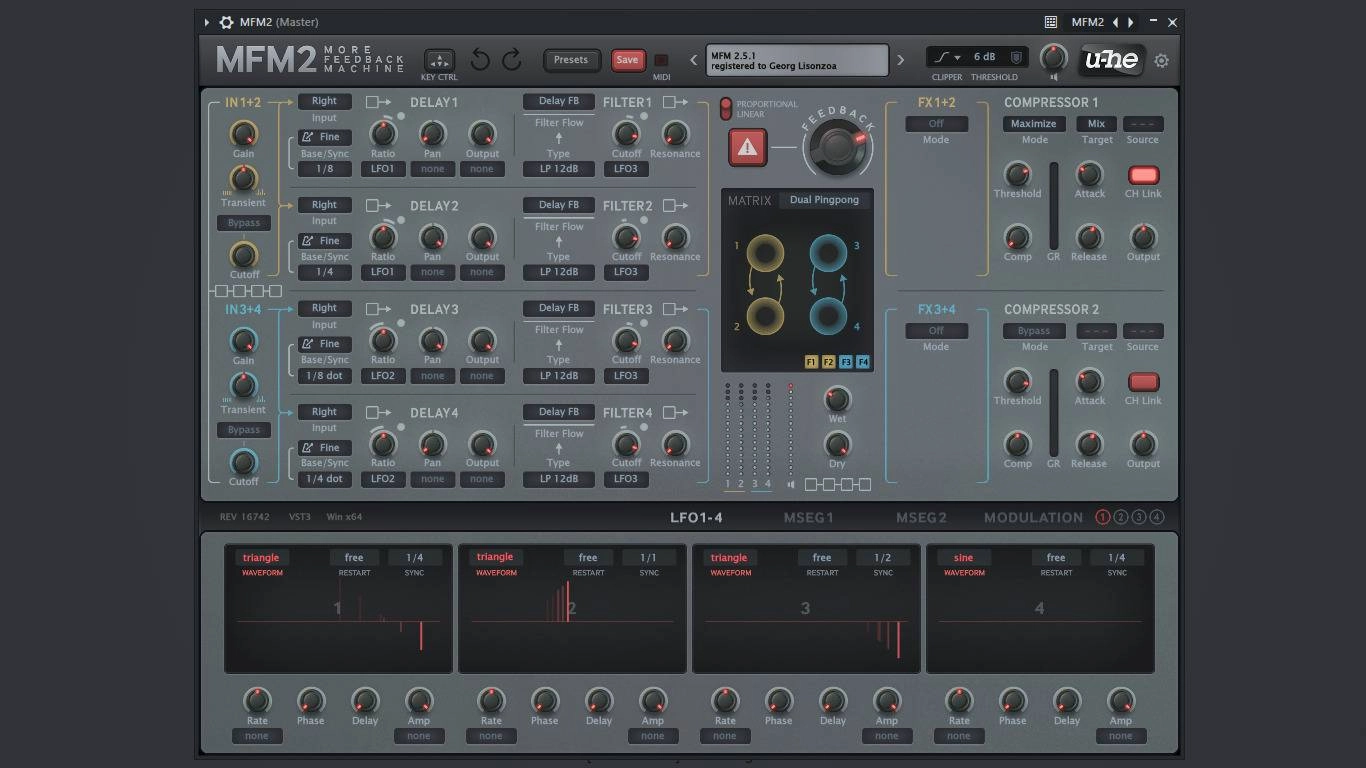Open the FX1+2 Mode Off selector

coord(937,124)
